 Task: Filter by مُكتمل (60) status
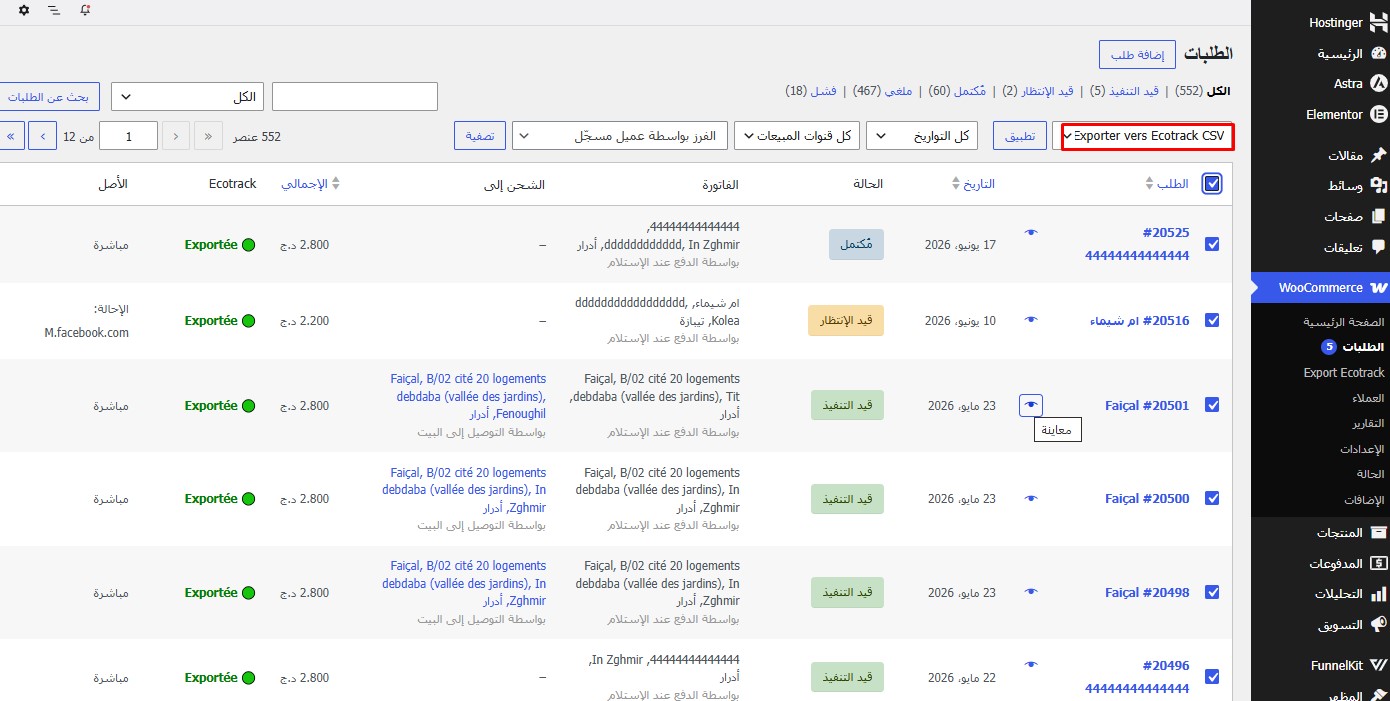click(957, 91)
